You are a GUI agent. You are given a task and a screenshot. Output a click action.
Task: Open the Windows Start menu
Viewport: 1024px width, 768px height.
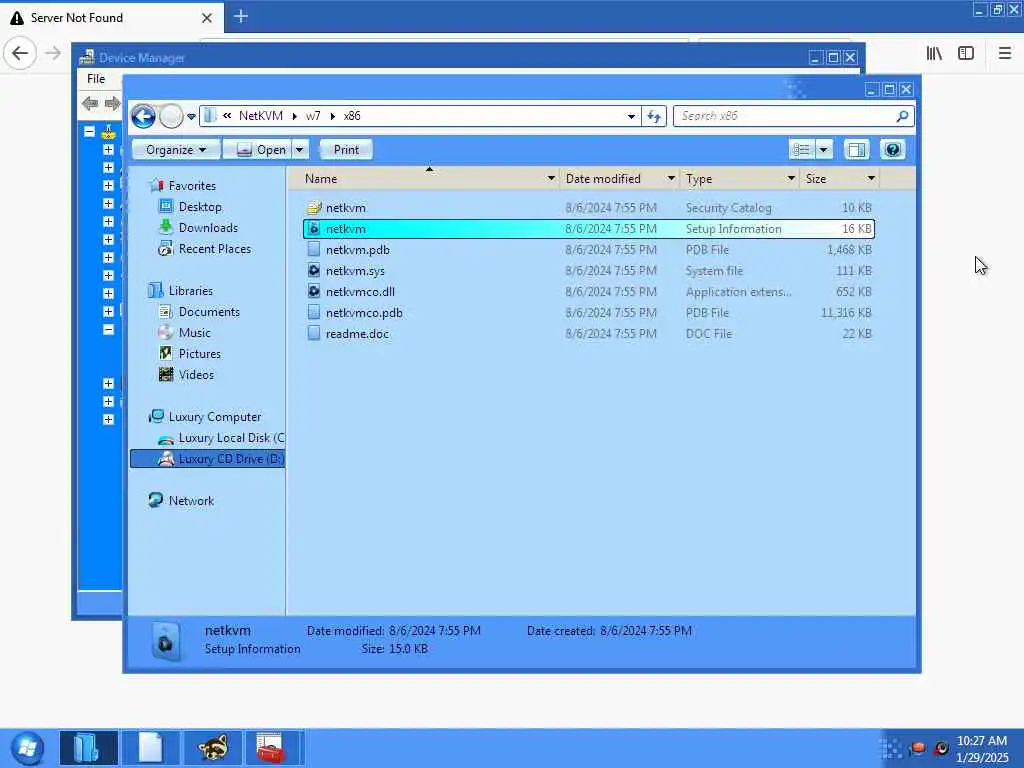[x=27, y=748]
